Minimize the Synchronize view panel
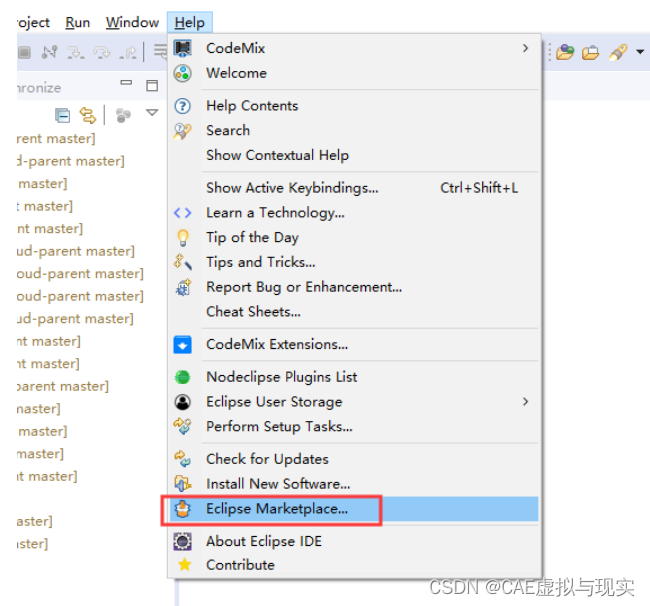Viewport: 650px width, 606px height. pyautogui.click(x=126, y=83)
